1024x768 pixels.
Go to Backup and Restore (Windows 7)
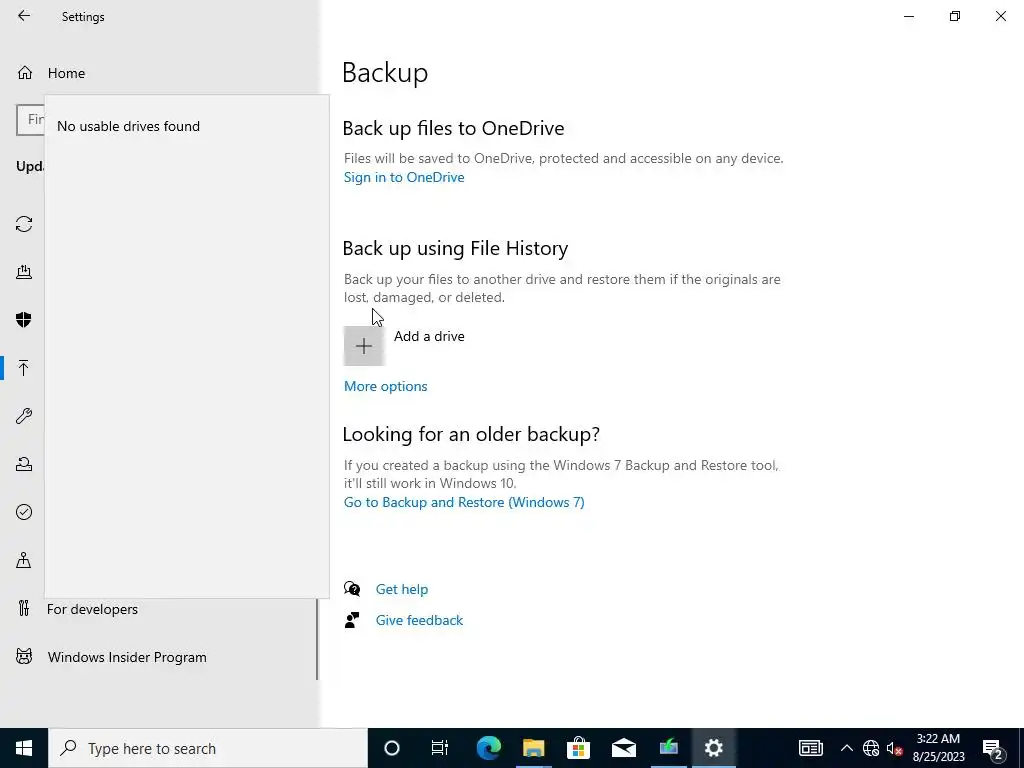tap(464, 502)
